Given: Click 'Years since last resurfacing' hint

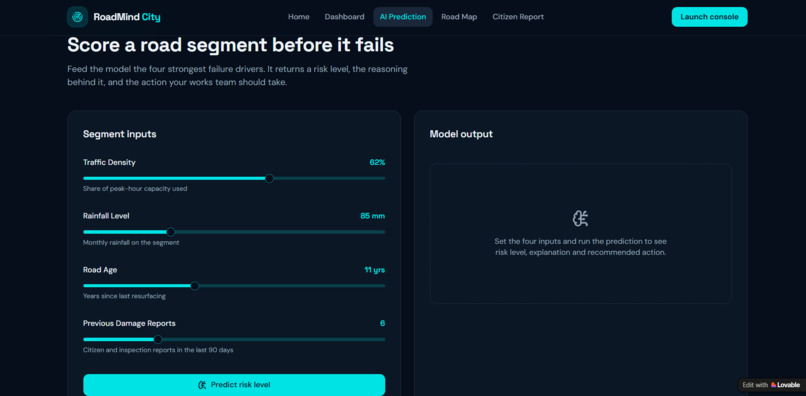Looking at the screenshot, I should pyautogui.click(x=124, y=296).
